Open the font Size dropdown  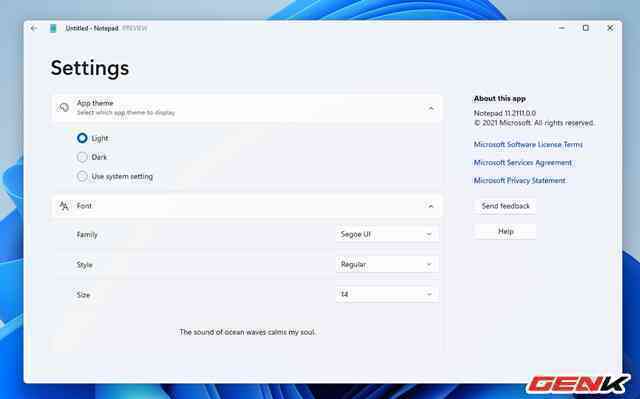coord(387,294)
